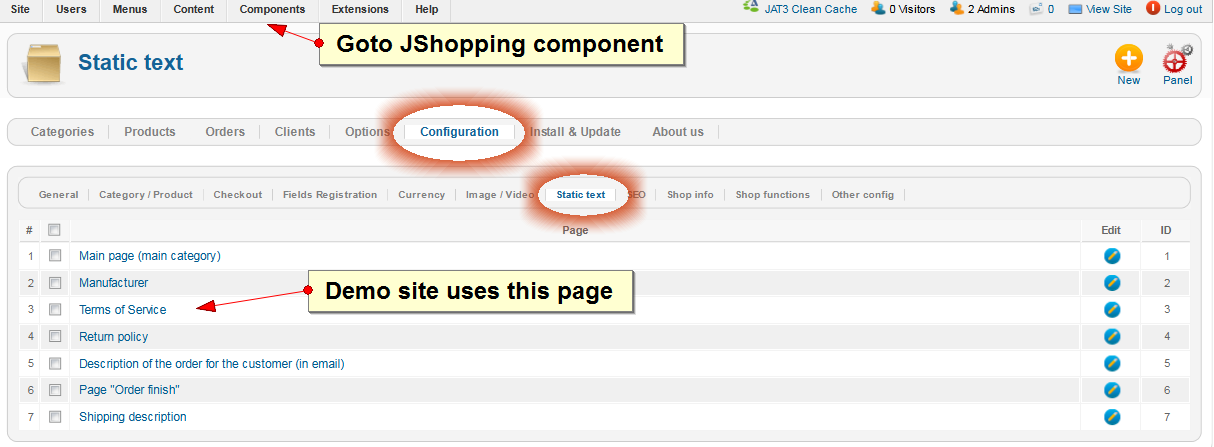
Task: Go to Categories section
Action: [x=62, y=132]
